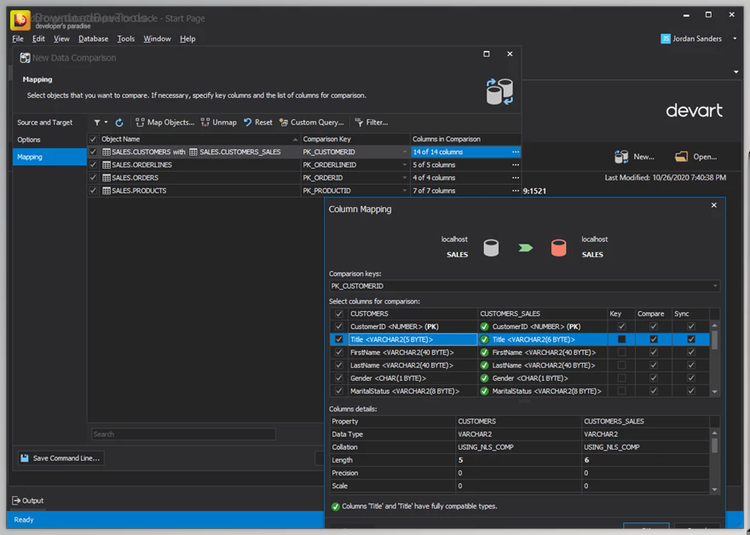This screenshot has height=535, width=750.
Task: Toggle Sync checkbox for LastName row
Action: (x=691, y=365)
